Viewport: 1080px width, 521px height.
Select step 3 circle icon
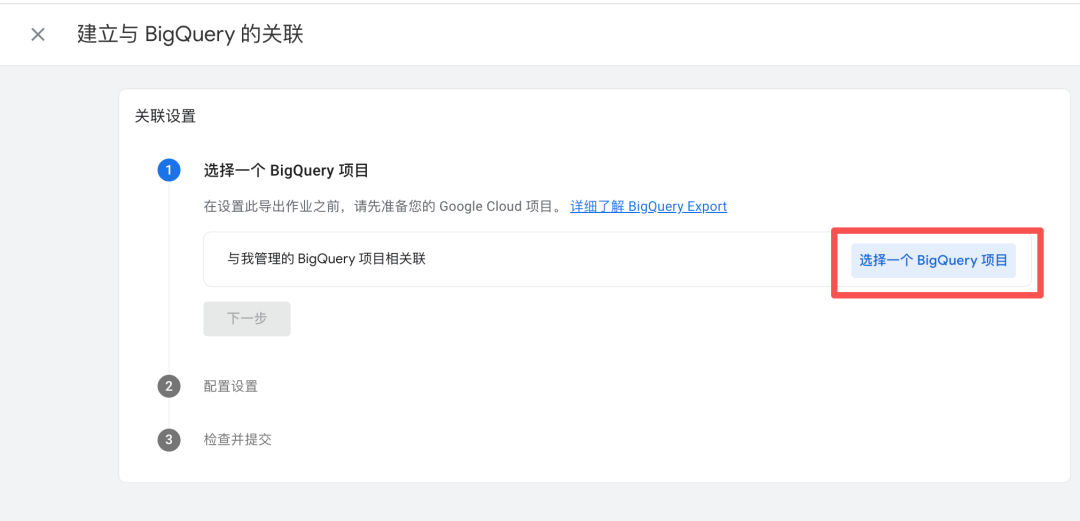pos(169,439)
